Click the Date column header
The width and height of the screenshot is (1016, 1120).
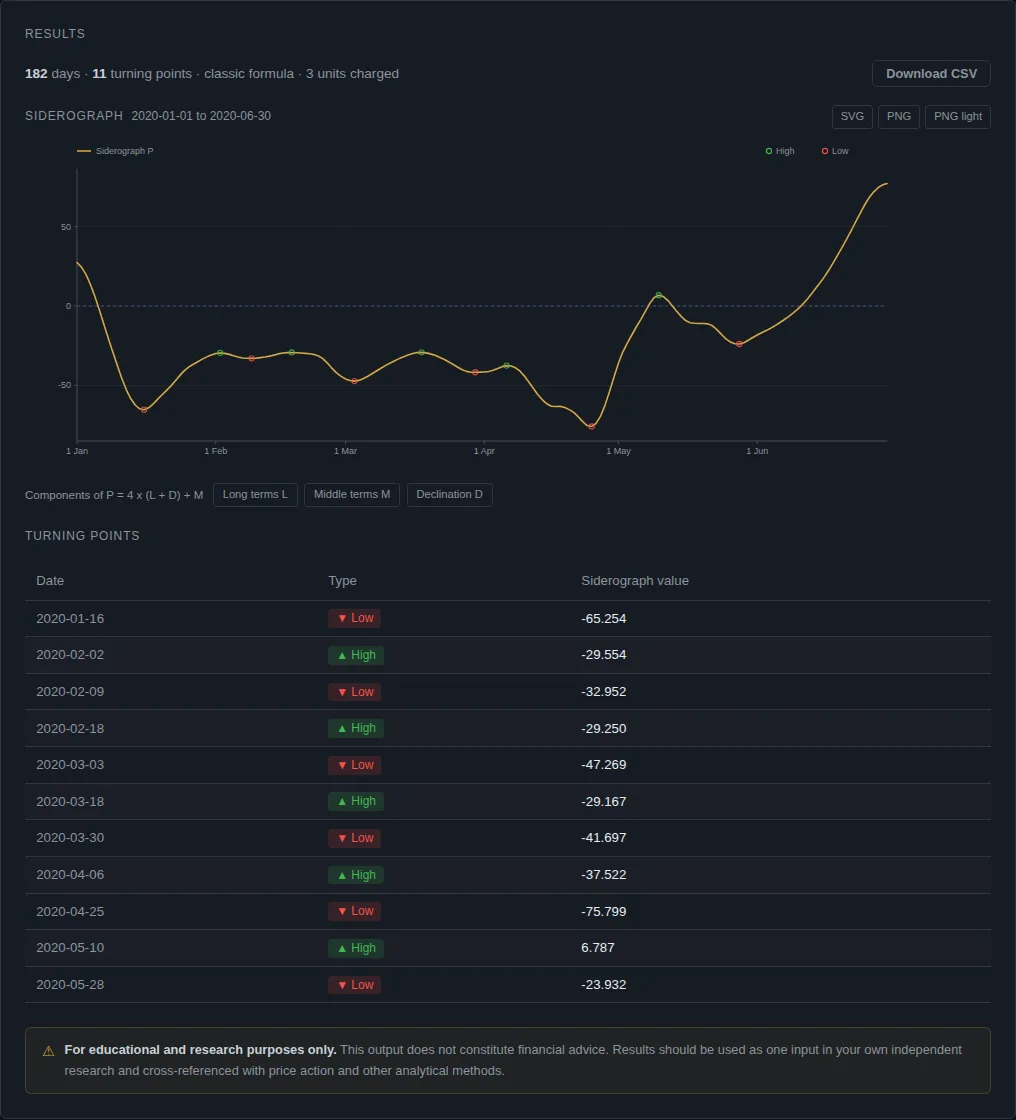point(50,581)
